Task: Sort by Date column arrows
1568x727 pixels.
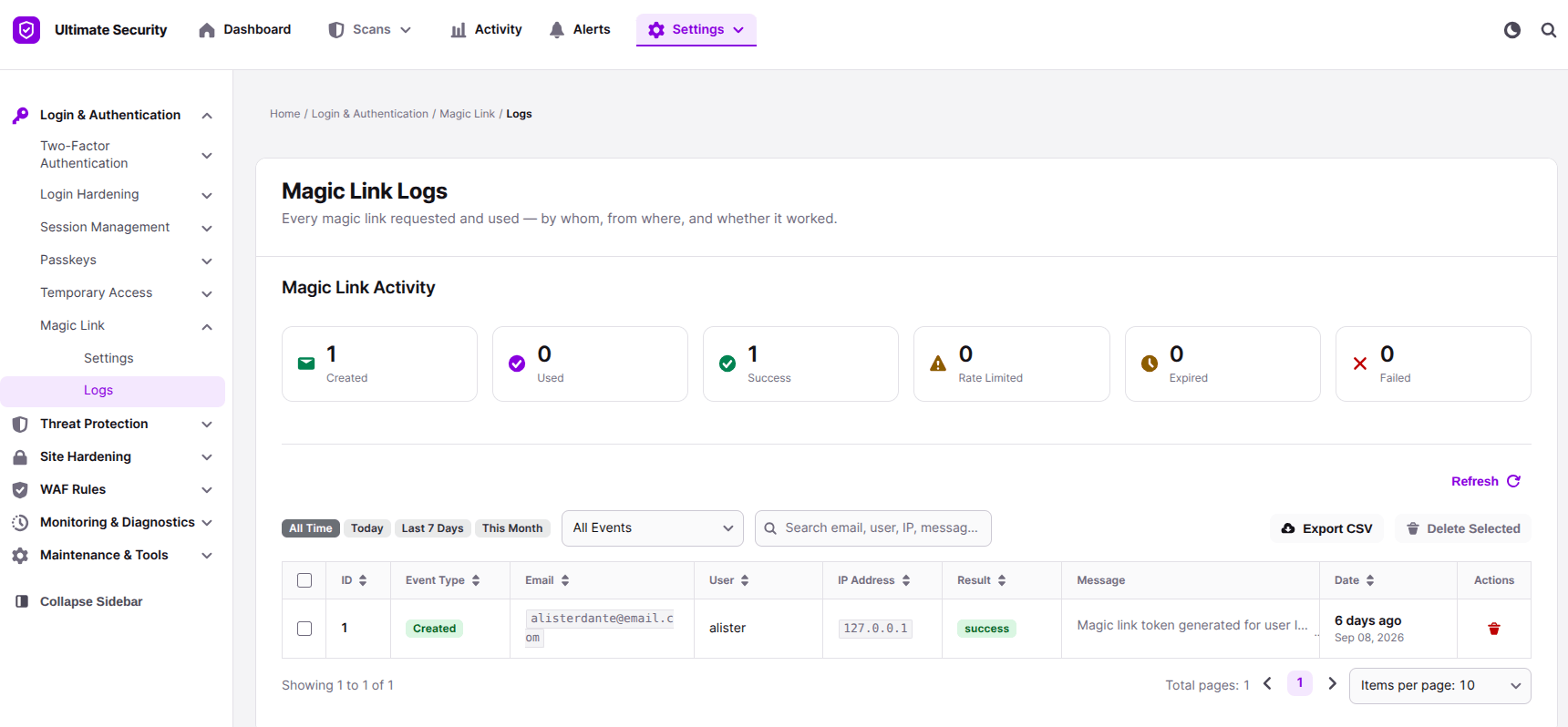Action: [x=1370, y=580]
